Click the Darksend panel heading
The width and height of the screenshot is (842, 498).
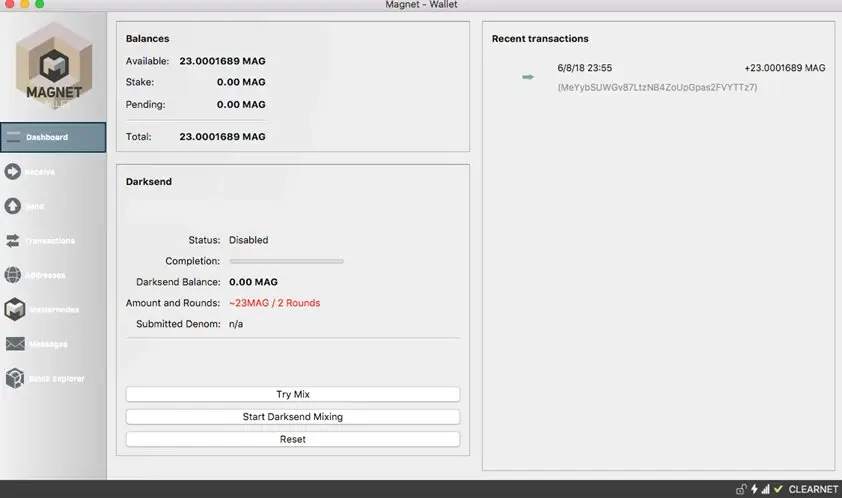149,182
